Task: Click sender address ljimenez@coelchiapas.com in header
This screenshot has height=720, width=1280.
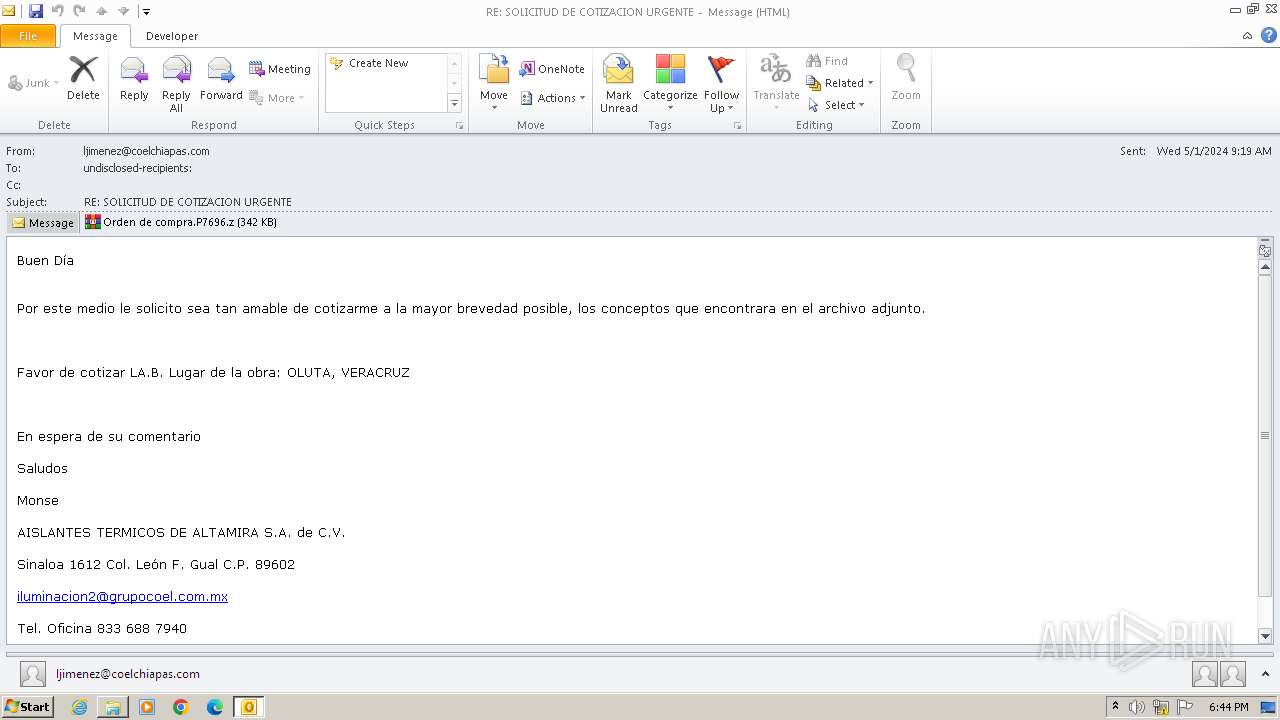Action: [x=146, y=151]
